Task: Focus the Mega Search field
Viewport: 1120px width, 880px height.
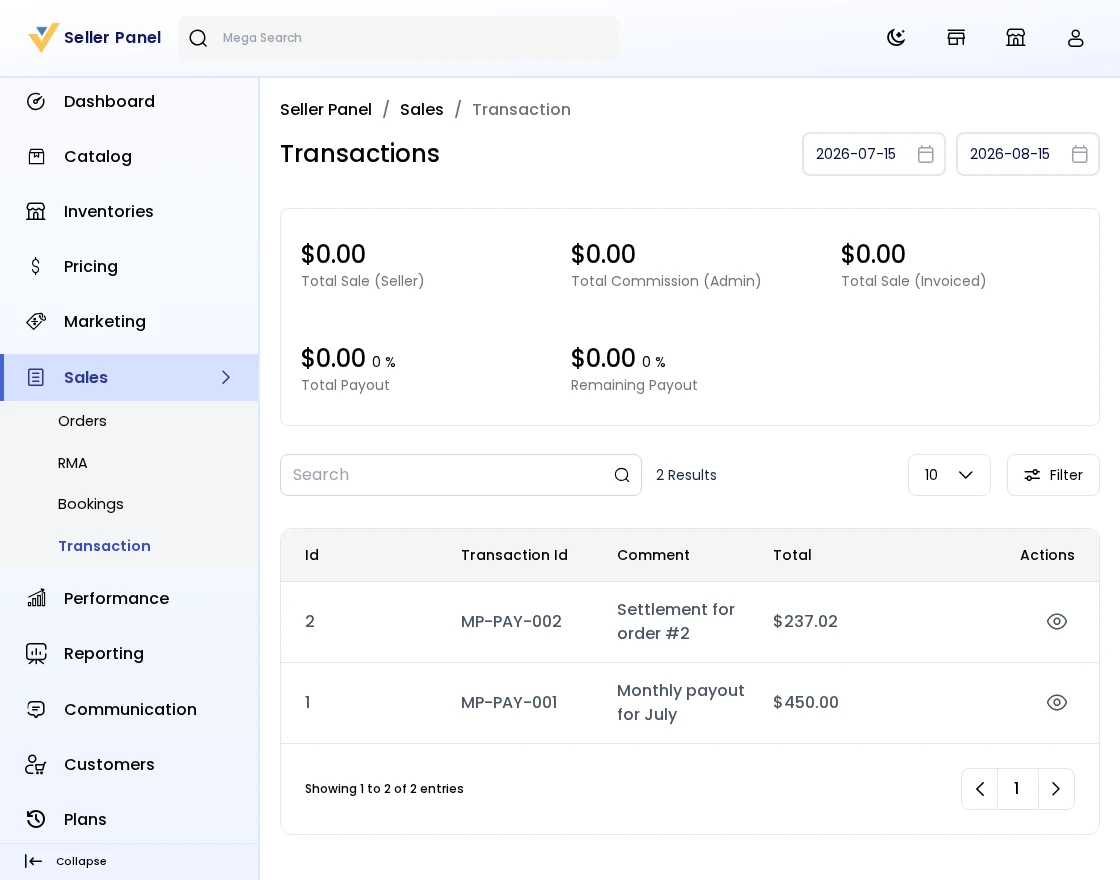Action: coord(398,38)
